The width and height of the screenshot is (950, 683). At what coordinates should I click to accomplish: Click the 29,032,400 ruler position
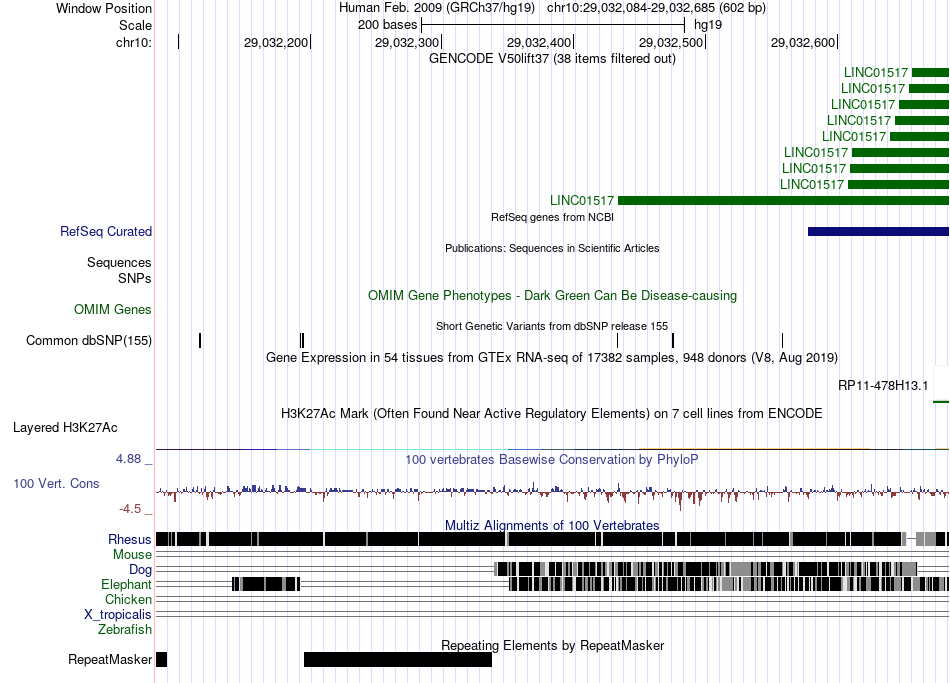pos(539,42)
